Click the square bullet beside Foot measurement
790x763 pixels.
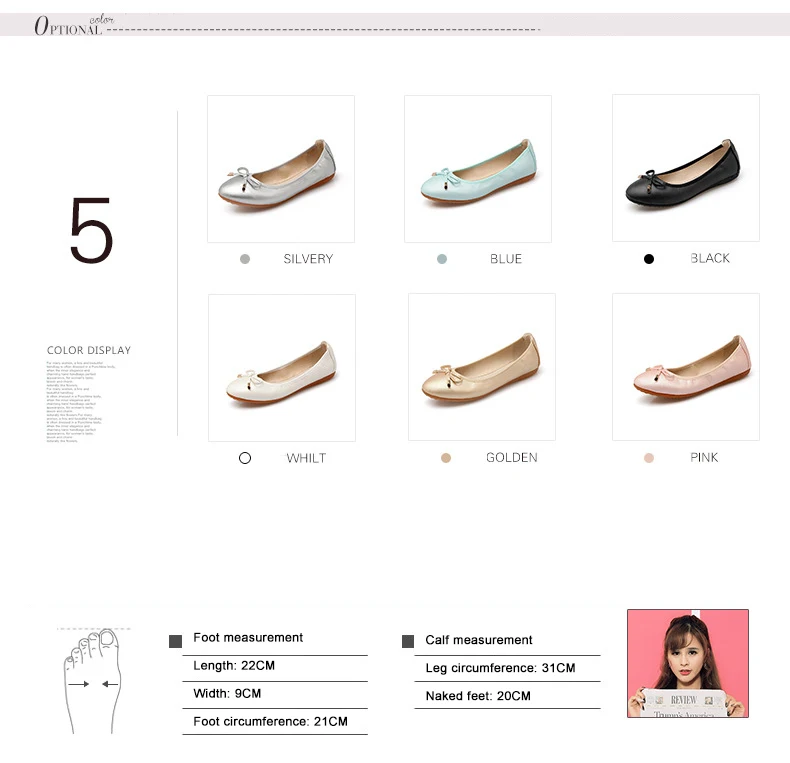tap(175, 642)
